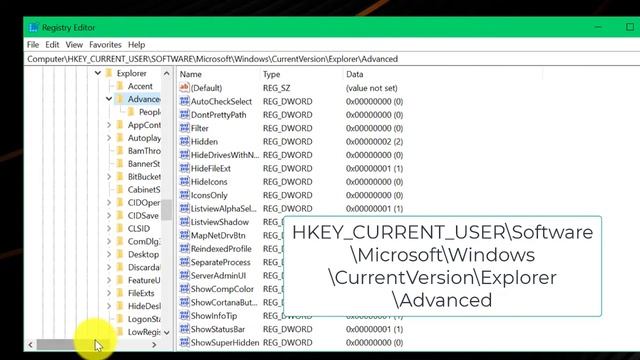The width and height of the screenshot is (640, 360).
Task: Open the Help menu
Action: click(136, 44)
